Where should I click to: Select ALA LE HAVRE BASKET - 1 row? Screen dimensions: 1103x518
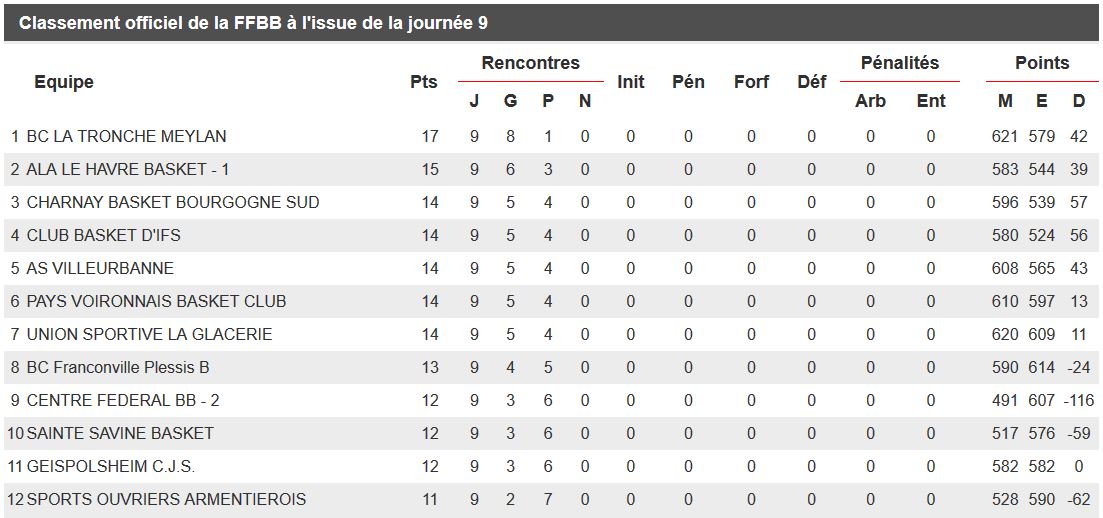point(128,169)
